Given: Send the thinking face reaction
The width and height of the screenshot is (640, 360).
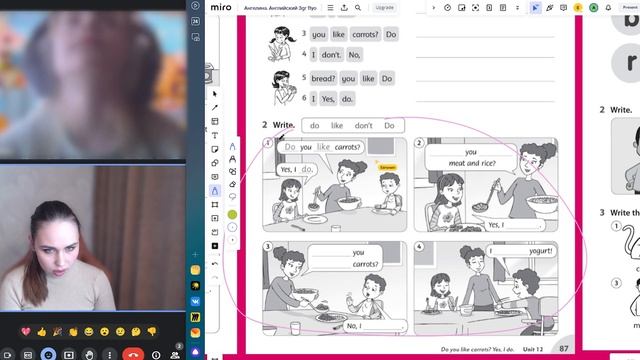Looking at the screenshot, I should [136, 331].
